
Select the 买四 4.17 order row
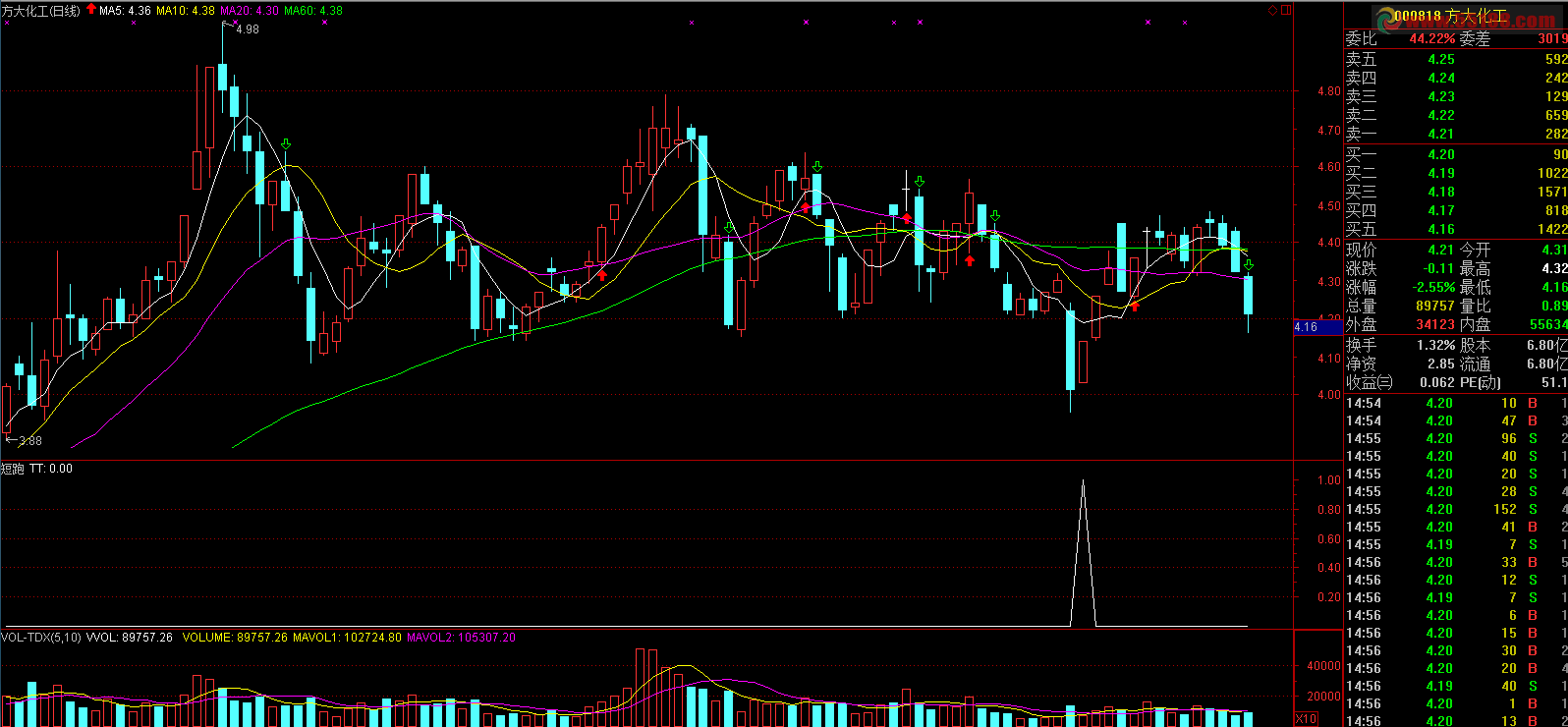(x=1456, y=210)
